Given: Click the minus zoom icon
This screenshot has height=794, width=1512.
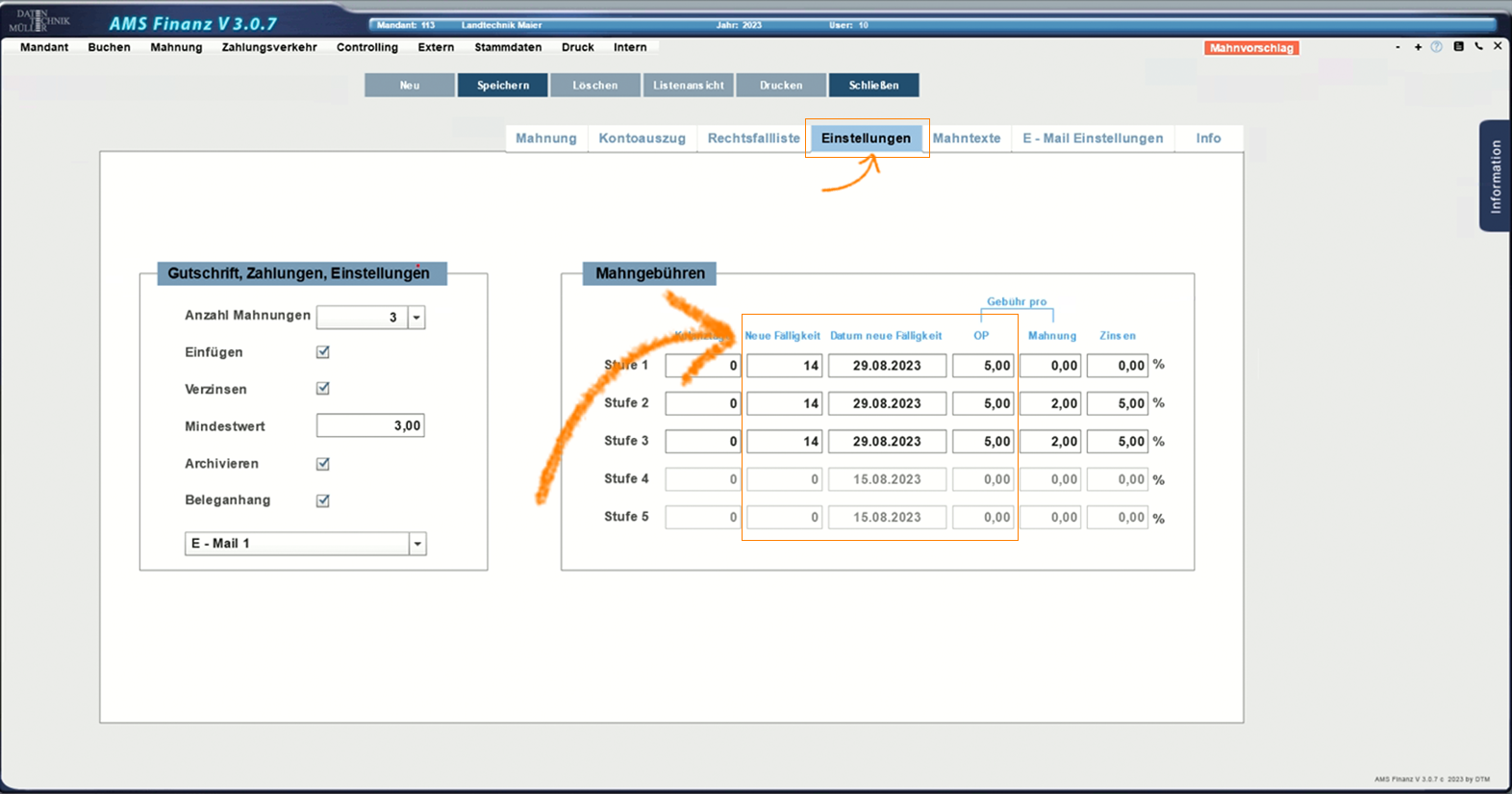Looking at the screenshot, I should [x=1398, y=47].
